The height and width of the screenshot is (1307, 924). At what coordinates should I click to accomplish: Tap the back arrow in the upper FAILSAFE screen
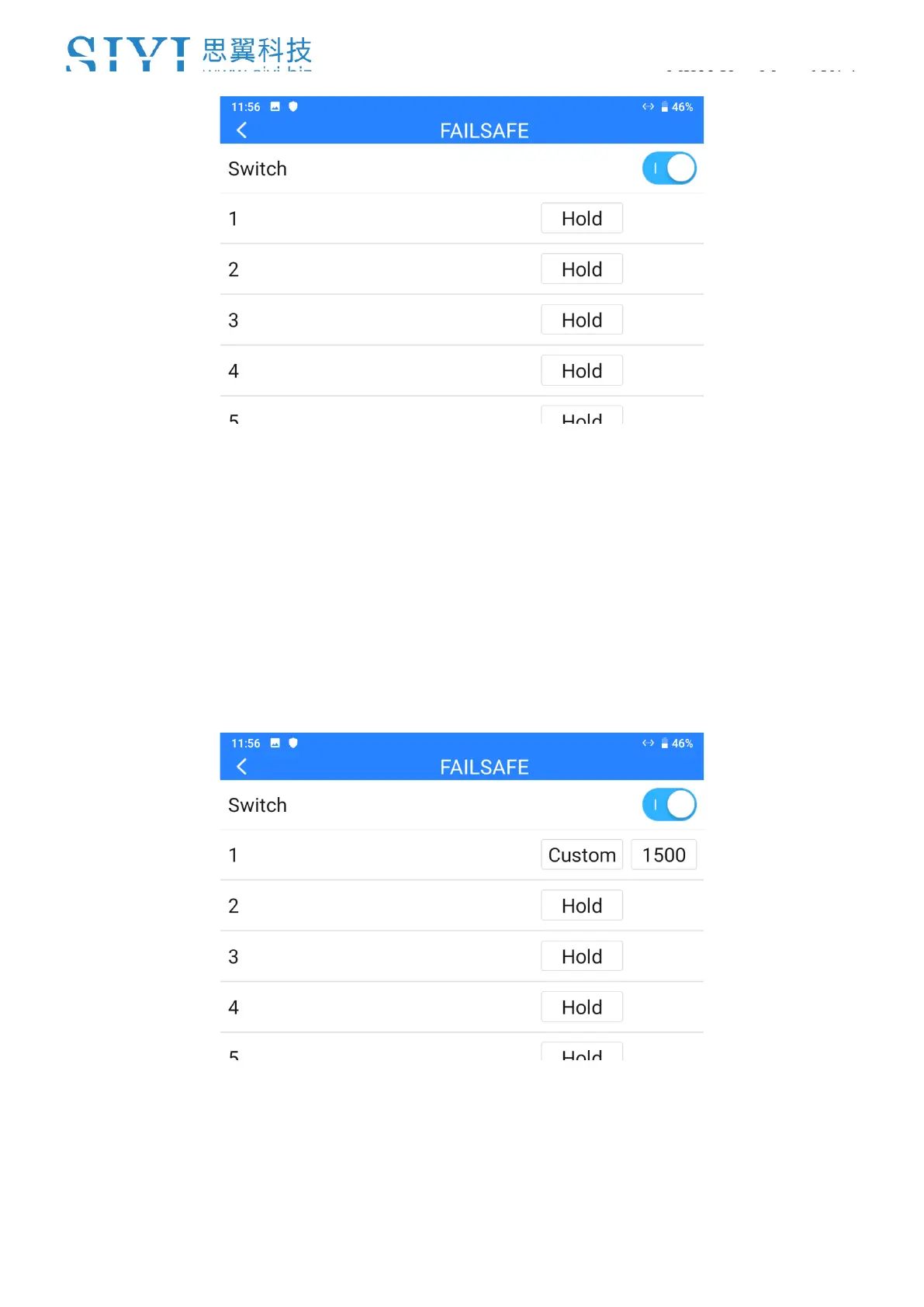pyautogui.click(x=241, y=130)
